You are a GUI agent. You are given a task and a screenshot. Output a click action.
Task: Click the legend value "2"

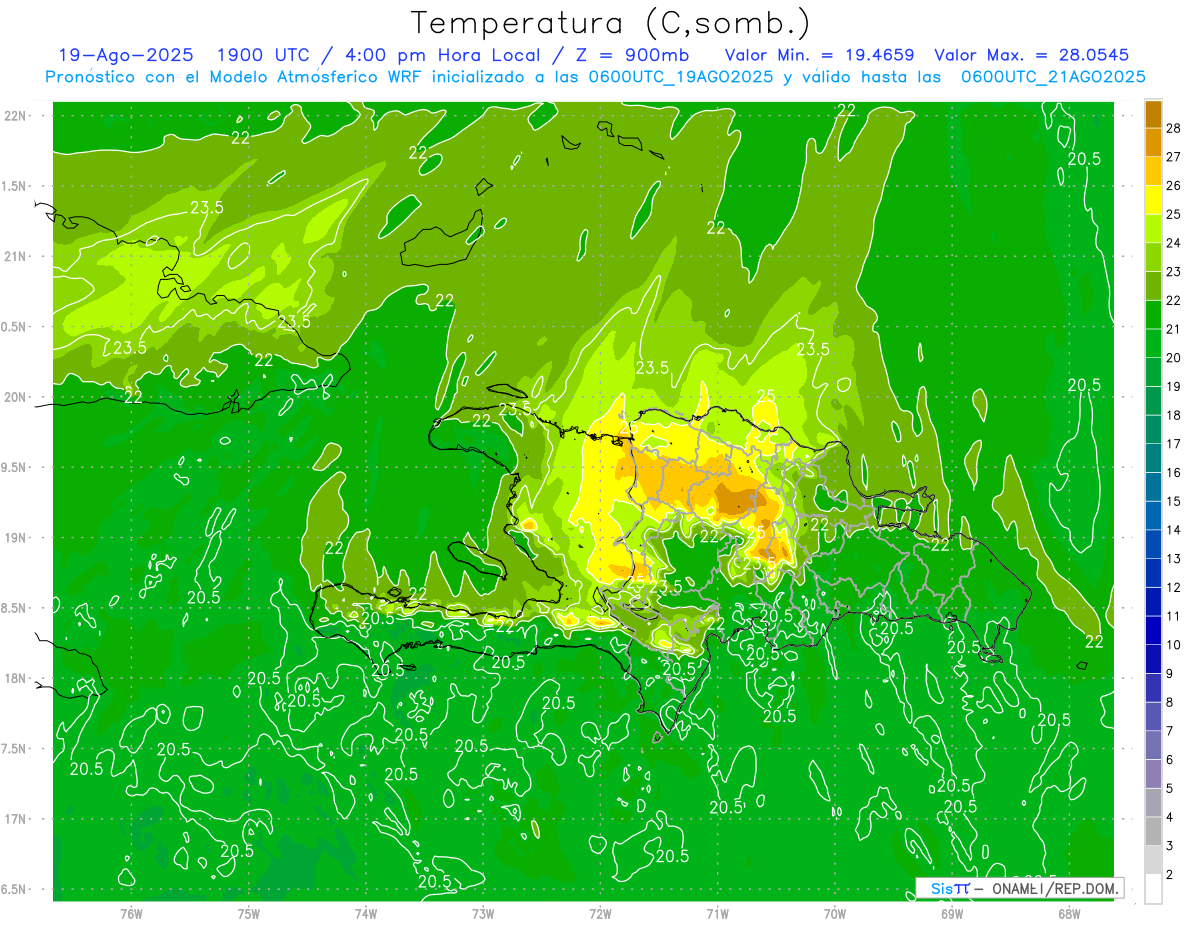tap(1171, 875)
